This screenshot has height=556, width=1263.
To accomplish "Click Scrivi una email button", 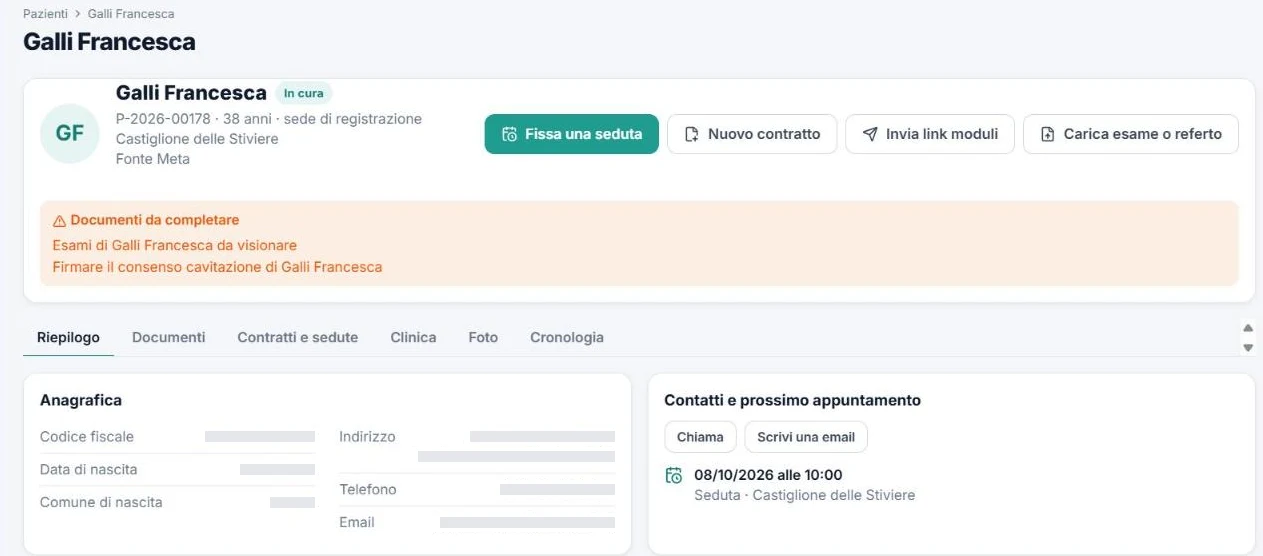I will 806,437.
